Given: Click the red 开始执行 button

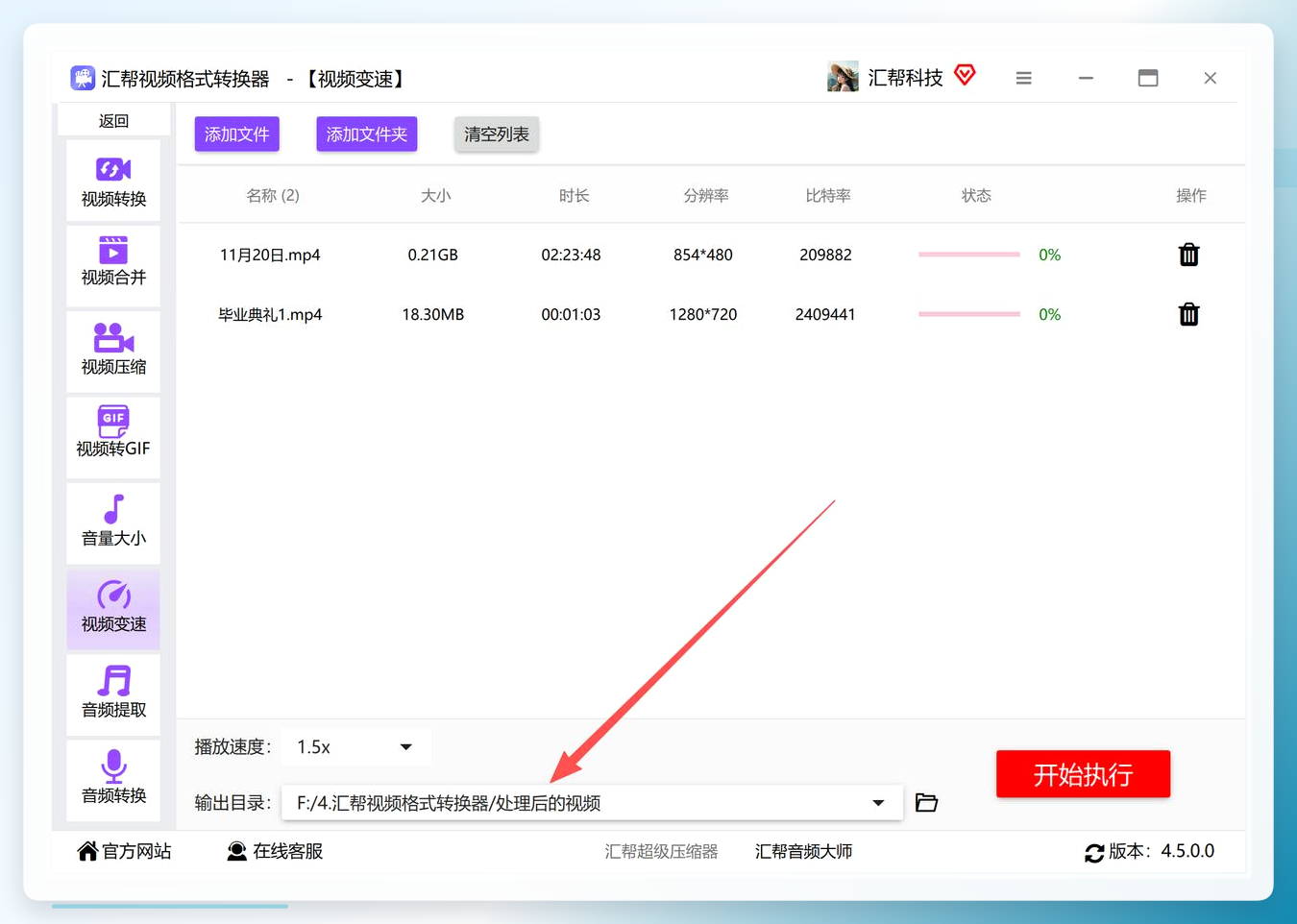Looking at the screenshot, I should point(1083,774).
